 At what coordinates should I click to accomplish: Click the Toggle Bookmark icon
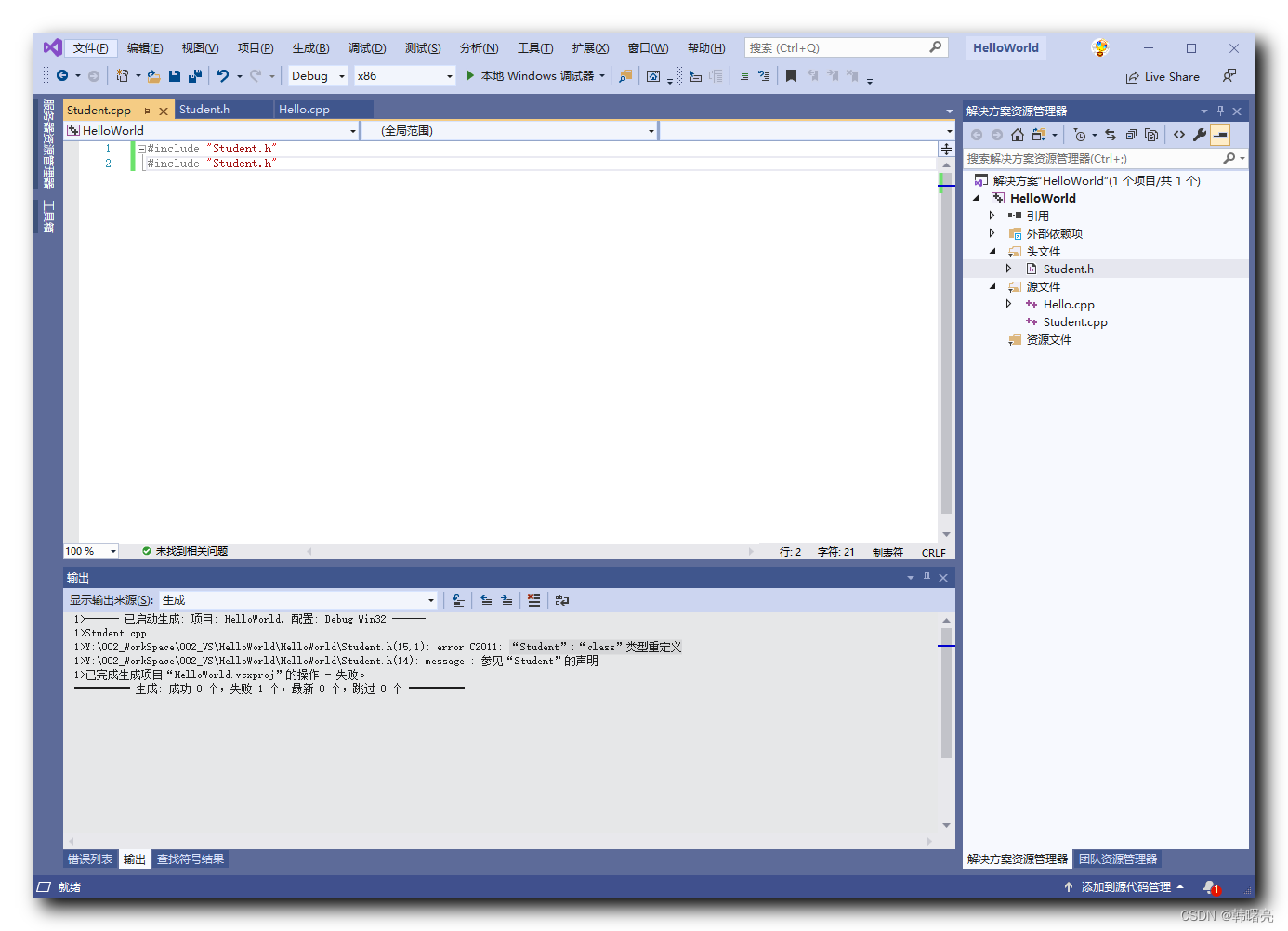[x=791, y=76]
